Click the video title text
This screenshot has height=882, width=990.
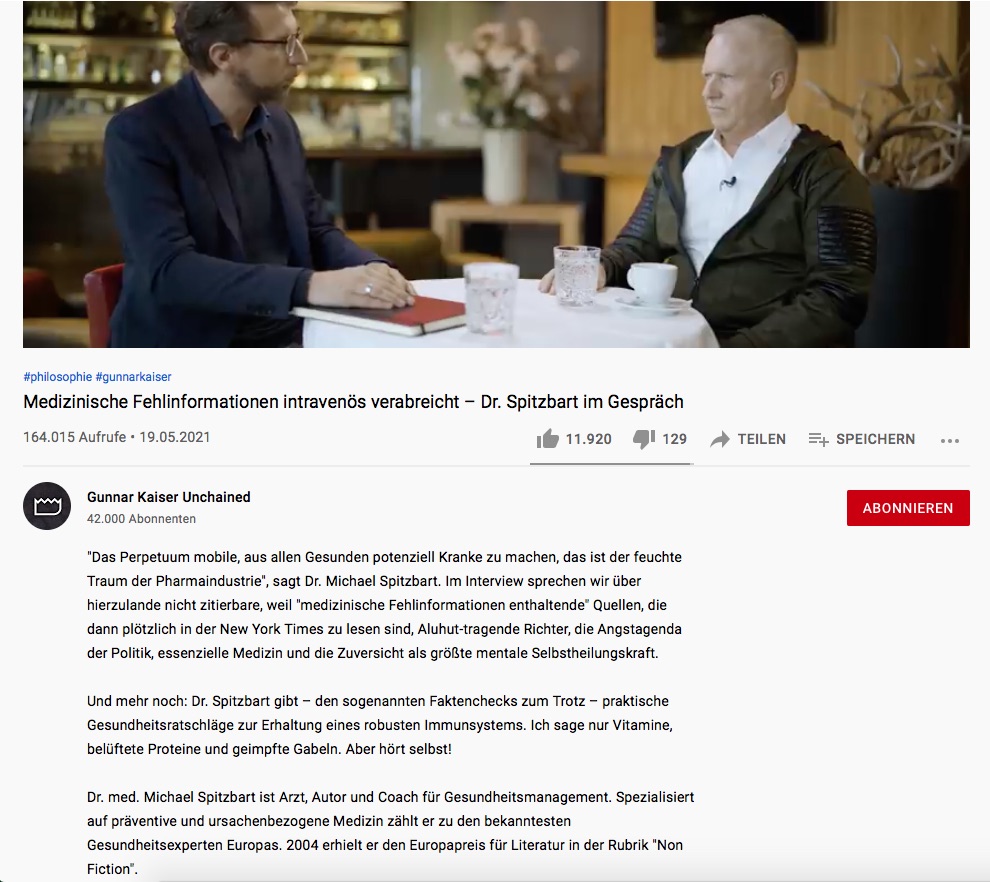click(x=354, y=402)
